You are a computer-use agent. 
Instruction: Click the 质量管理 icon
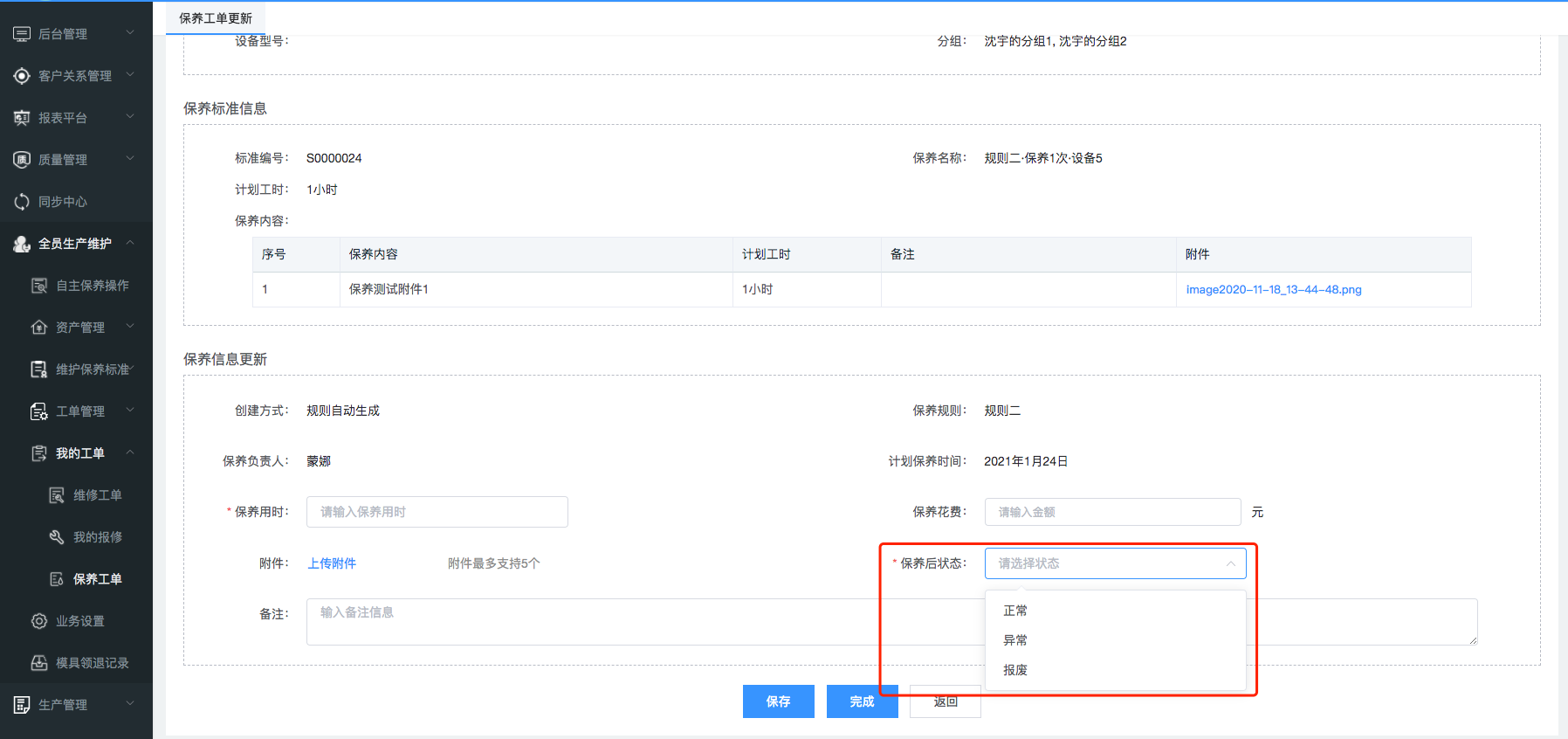click(x=22, y=160)
